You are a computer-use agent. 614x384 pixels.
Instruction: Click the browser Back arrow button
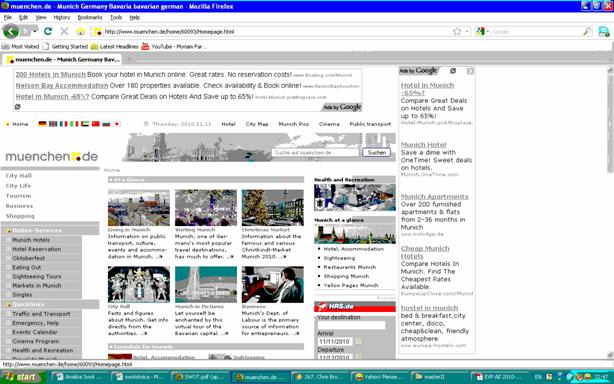coord(11,31)
